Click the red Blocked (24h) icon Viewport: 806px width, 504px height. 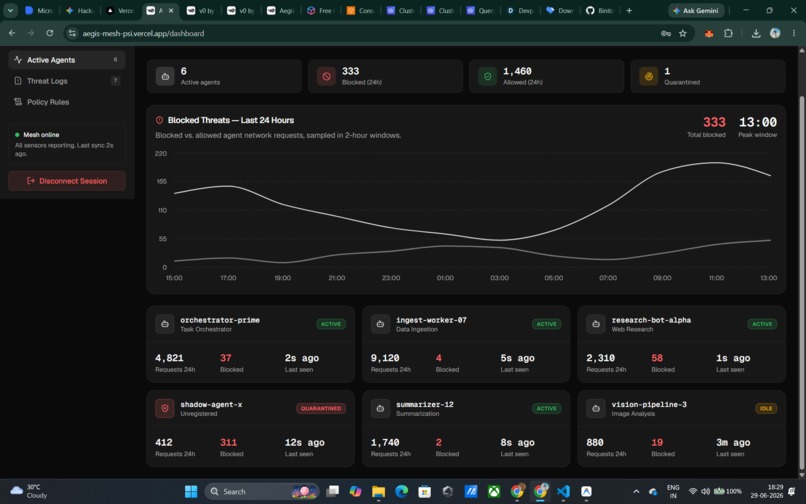pyautogui.click(x=326, y=76)
